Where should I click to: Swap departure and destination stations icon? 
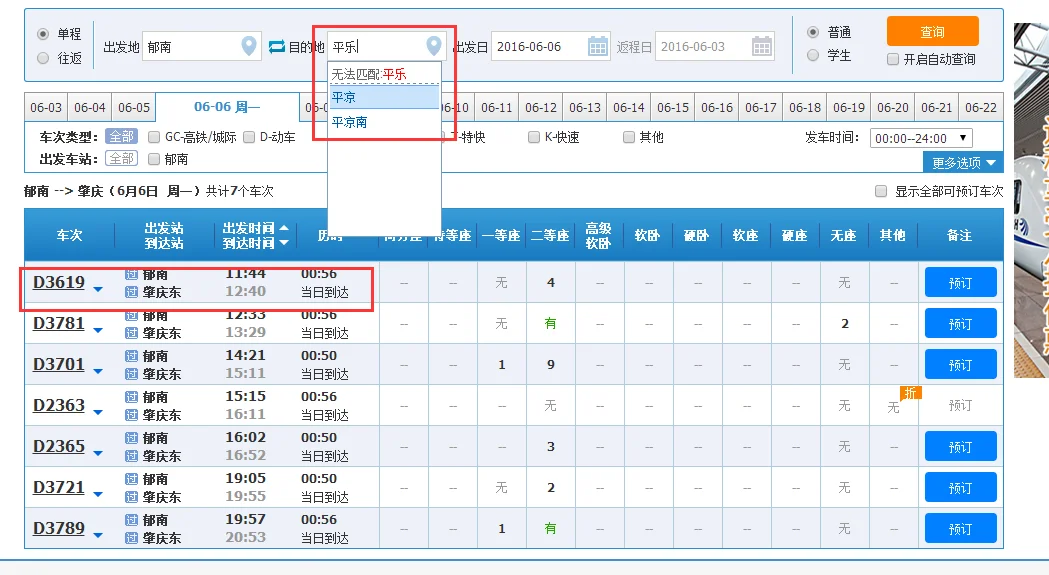[x=277, y=47]
